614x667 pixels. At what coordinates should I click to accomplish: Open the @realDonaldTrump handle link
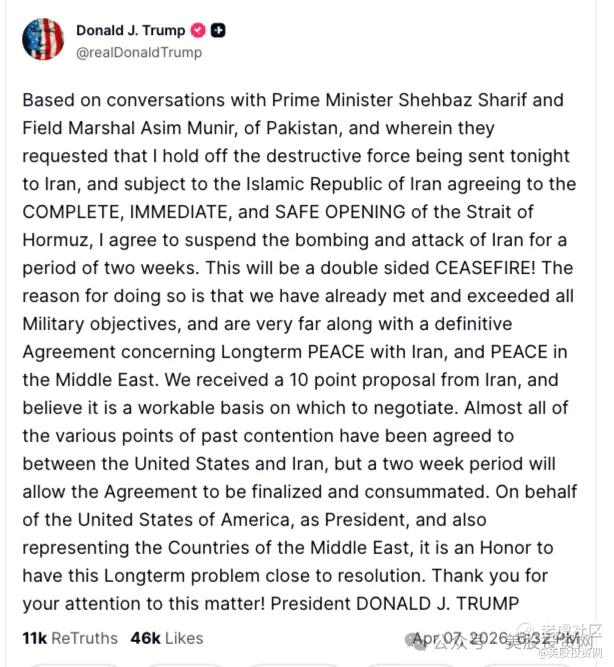139,52
